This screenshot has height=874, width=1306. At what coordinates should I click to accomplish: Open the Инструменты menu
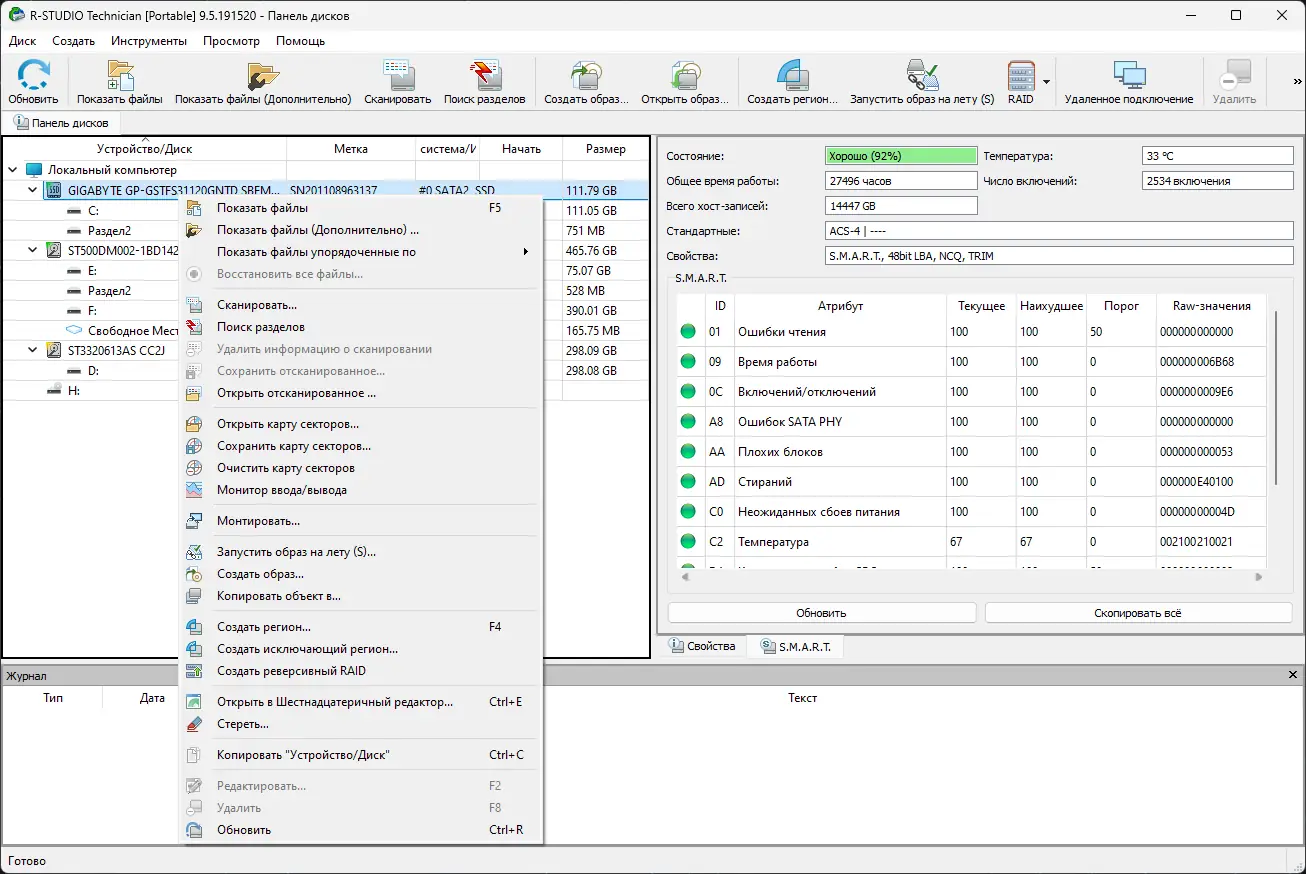point(148,41)
